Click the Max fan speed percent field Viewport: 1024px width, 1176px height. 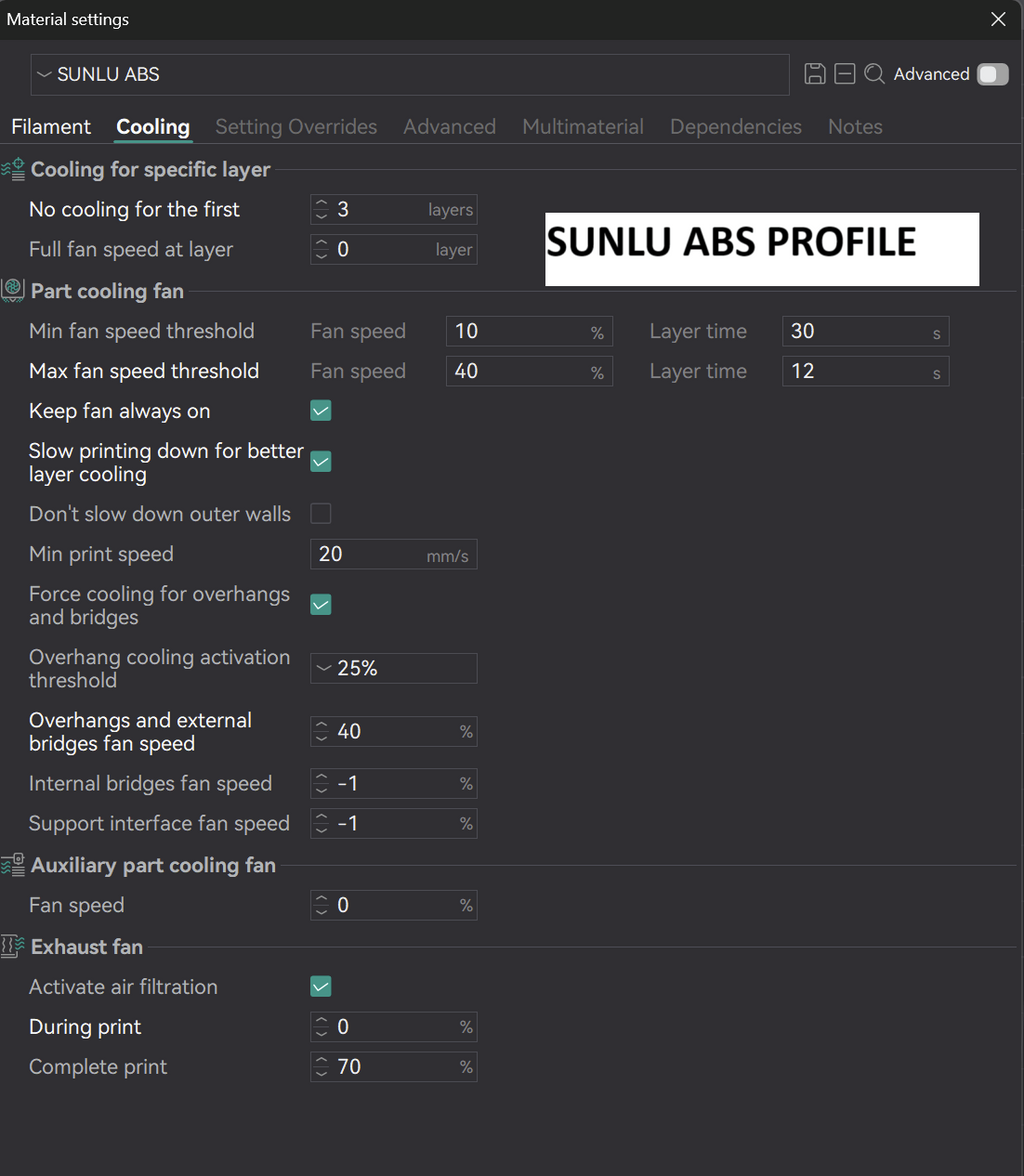[x=529, y=371]
